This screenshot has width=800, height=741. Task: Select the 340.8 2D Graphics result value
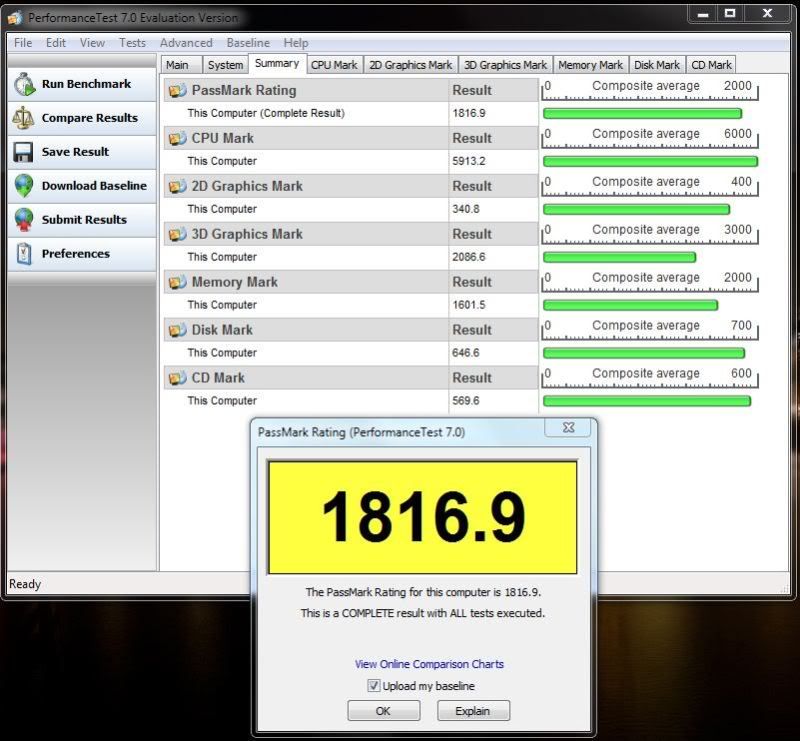[x=465, y=209]
